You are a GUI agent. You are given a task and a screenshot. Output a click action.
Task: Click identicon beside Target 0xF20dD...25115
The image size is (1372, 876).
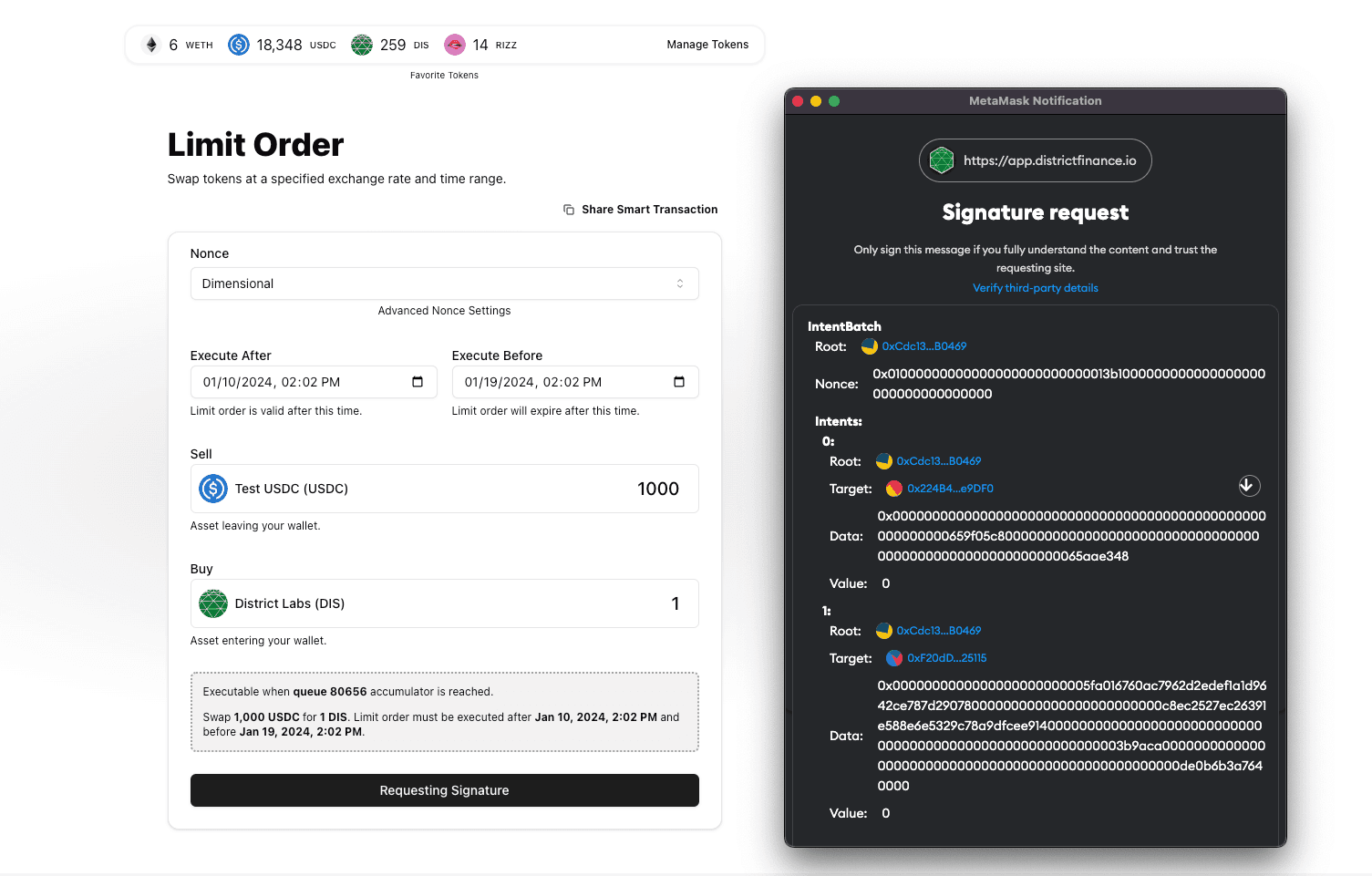(894, 658)
